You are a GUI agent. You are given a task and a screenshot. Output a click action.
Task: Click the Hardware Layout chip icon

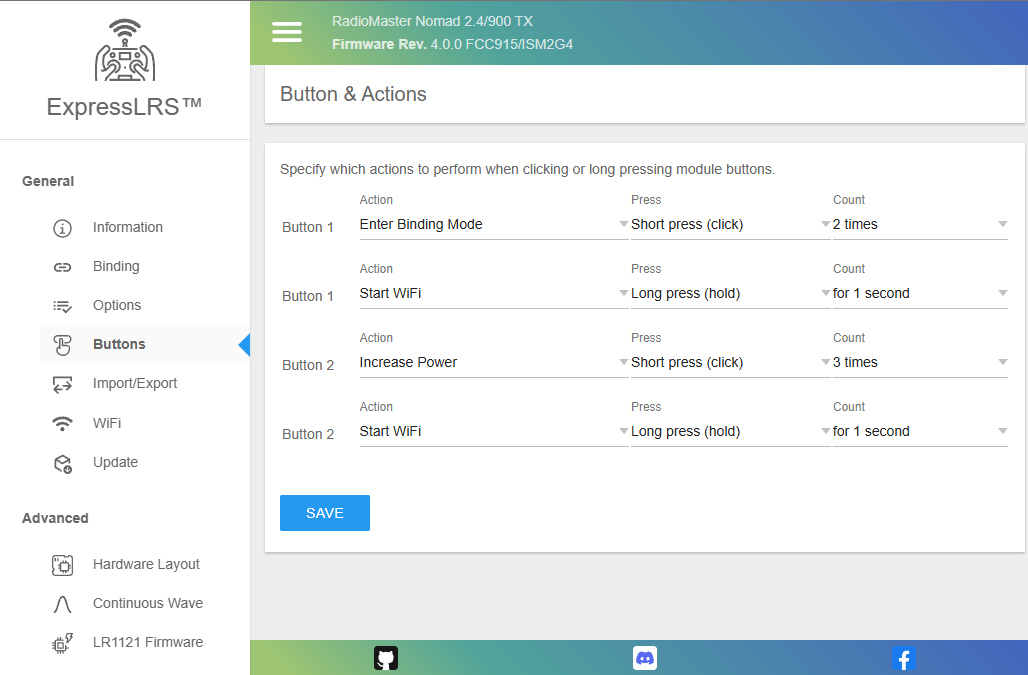[x=62, y=565]
